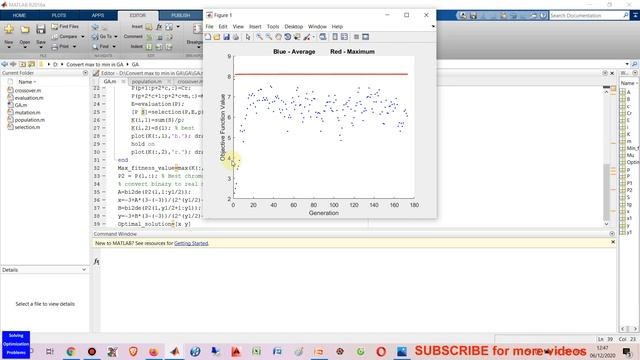Select the Edit Plot arrow tool
This screenshot has height=360, width=640.
(248, 37)
